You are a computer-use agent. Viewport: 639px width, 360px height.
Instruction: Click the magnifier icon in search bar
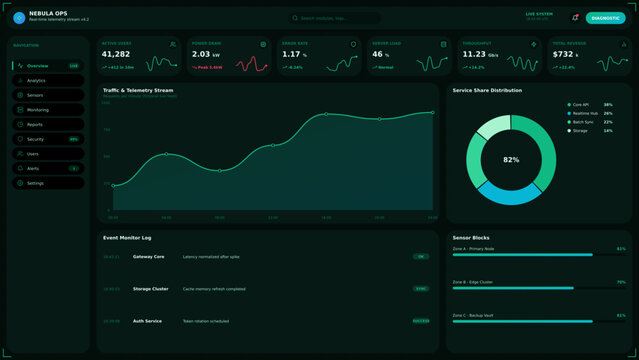(295, 18)
